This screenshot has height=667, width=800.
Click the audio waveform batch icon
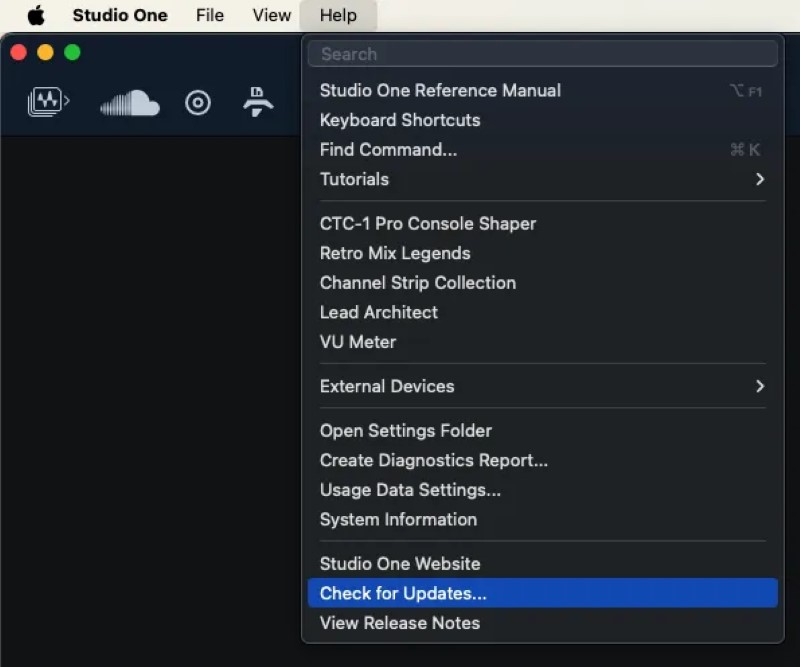click(x=48, y=102)
